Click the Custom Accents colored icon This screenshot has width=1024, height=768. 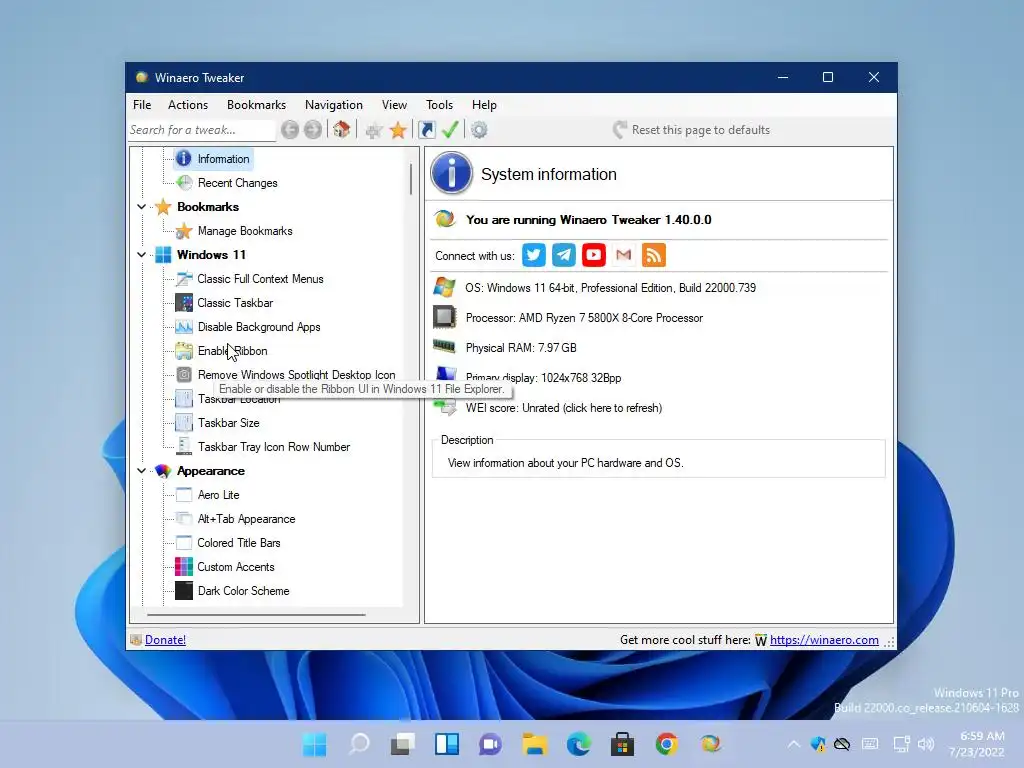(184, 566)
